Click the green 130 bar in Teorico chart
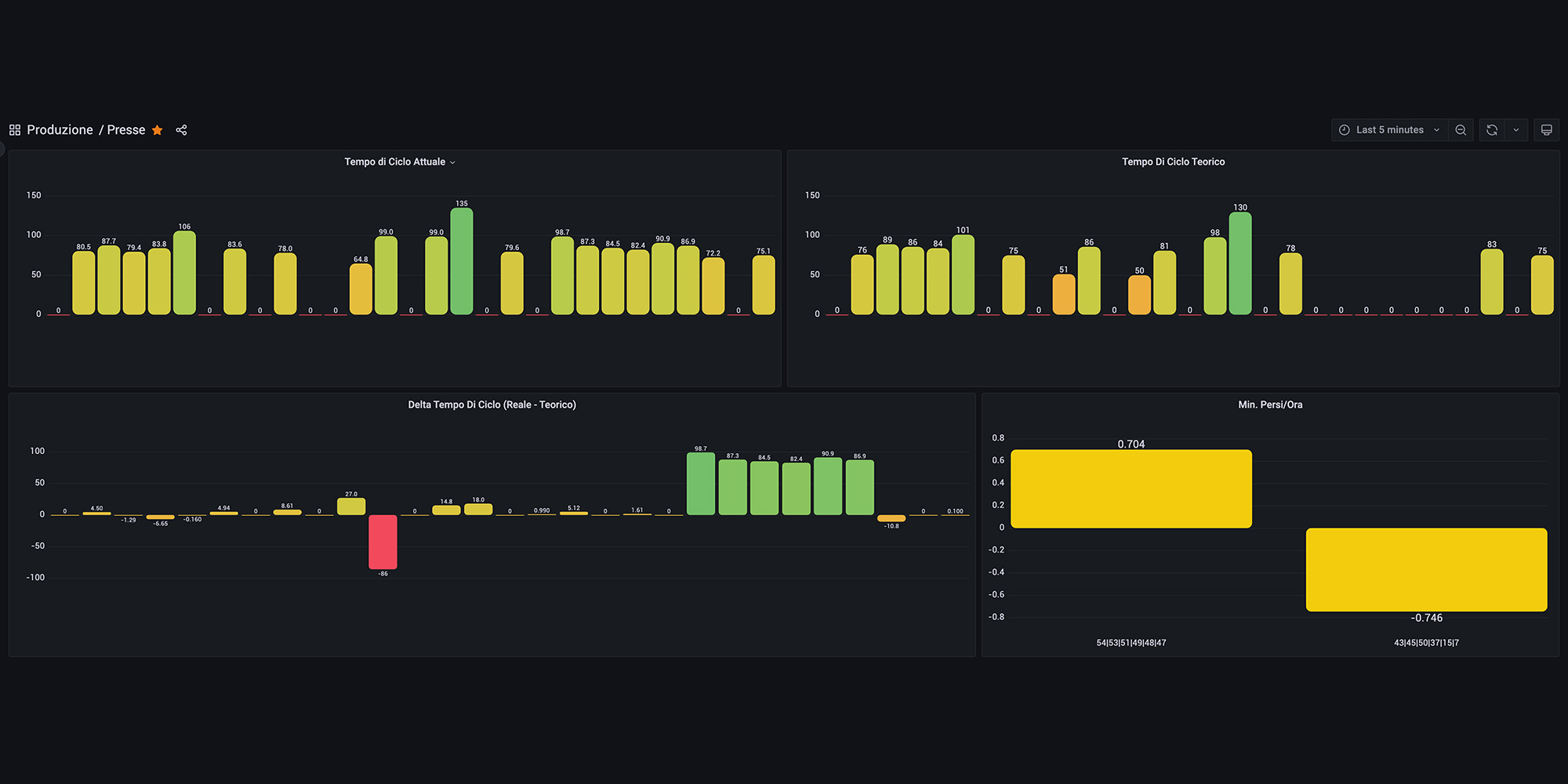 pyautogui.click(x=1240, y=263)
